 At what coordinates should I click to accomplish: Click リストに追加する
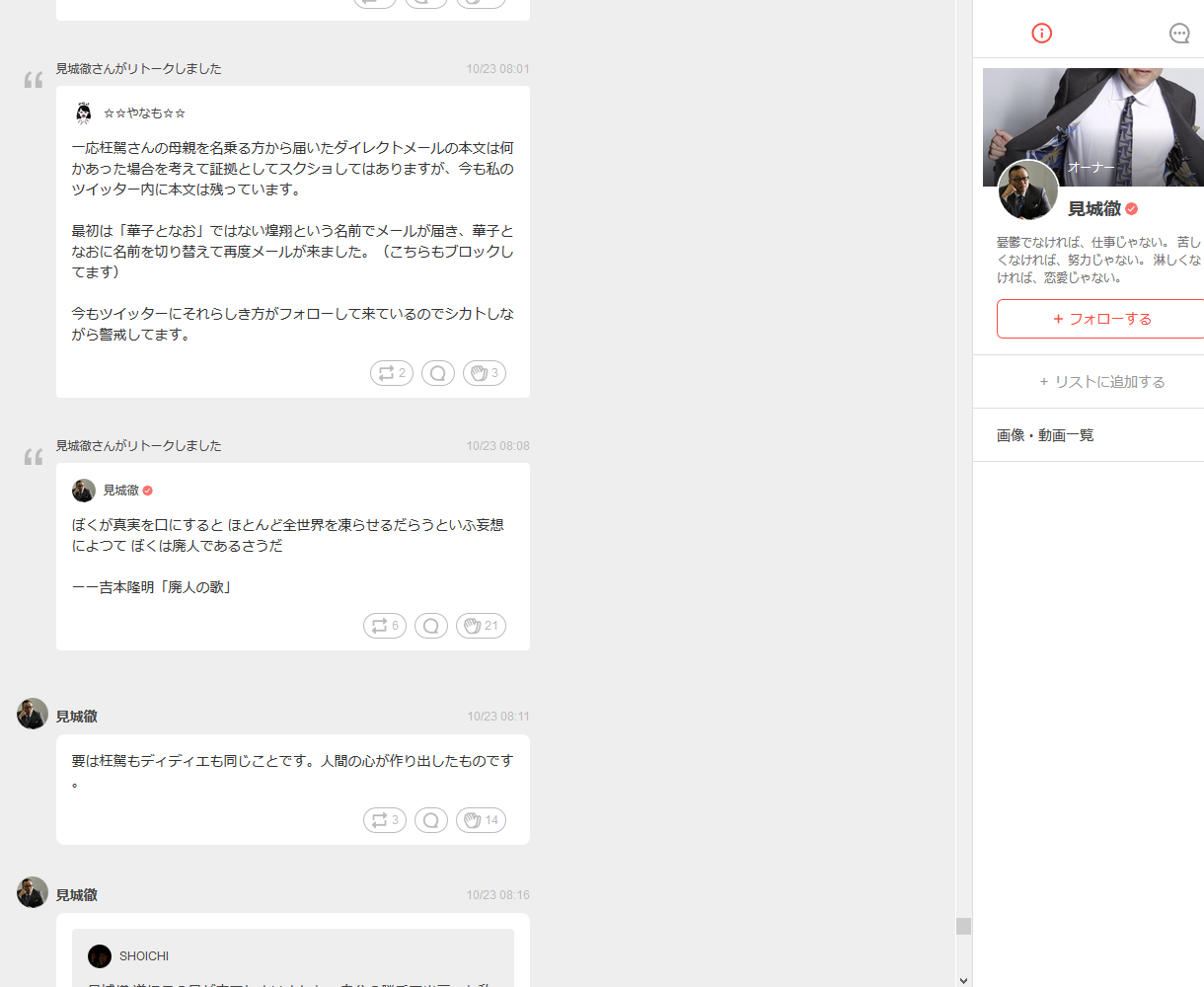click(x=1101, y=382)
